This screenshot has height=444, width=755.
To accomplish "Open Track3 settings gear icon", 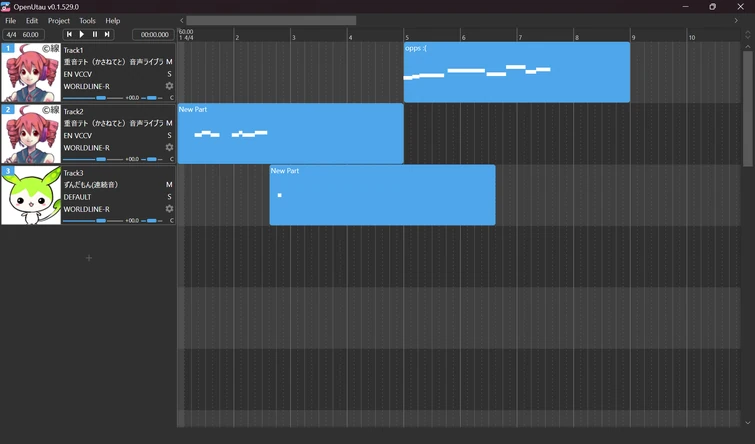I will click(x=169, y=209).
